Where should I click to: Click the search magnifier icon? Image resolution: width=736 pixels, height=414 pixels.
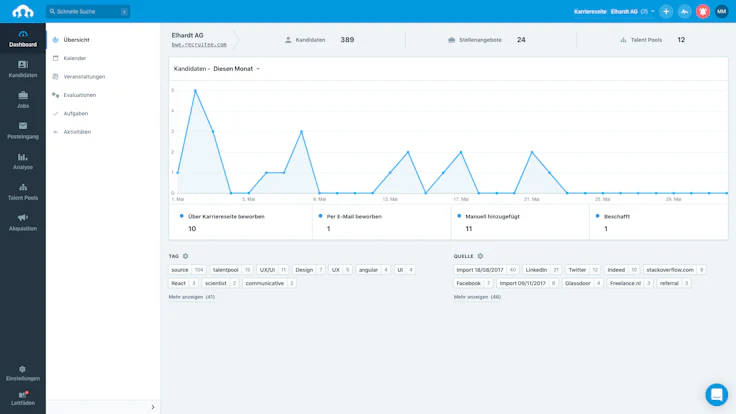52,11
